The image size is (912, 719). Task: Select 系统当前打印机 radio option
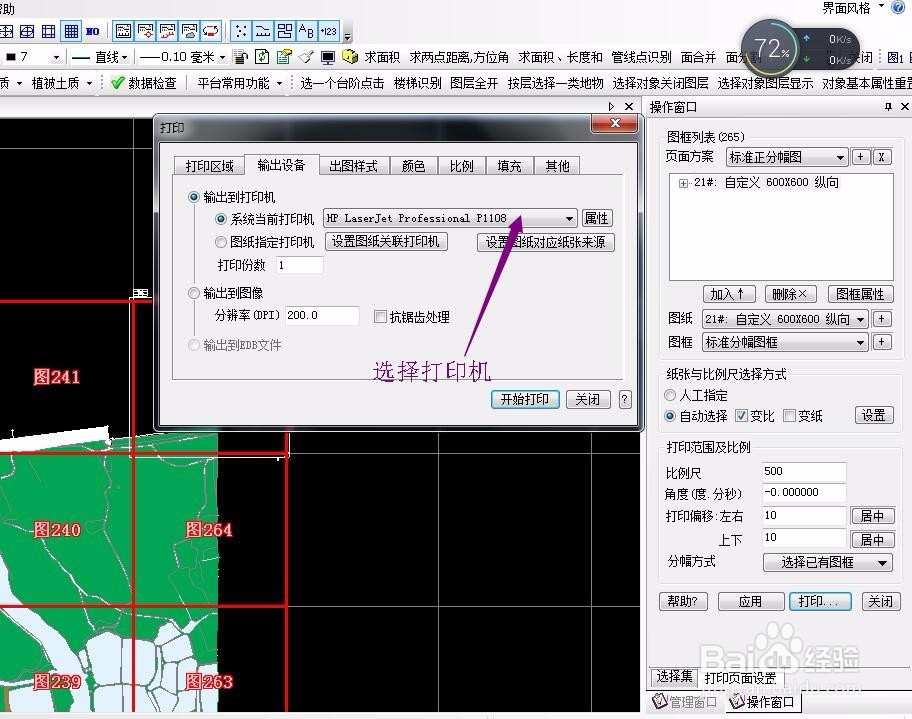click(220, 219)
